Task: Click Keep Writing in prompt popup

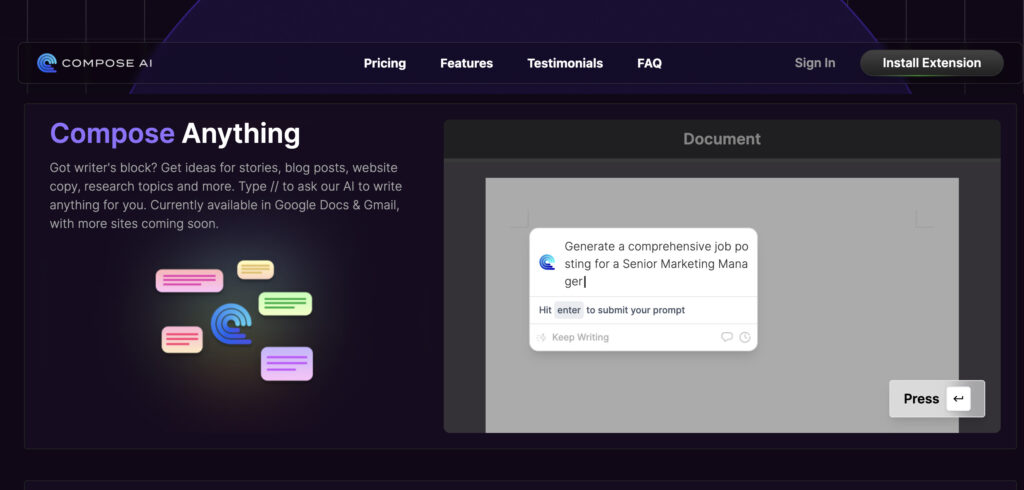Action: coord(580,337)
